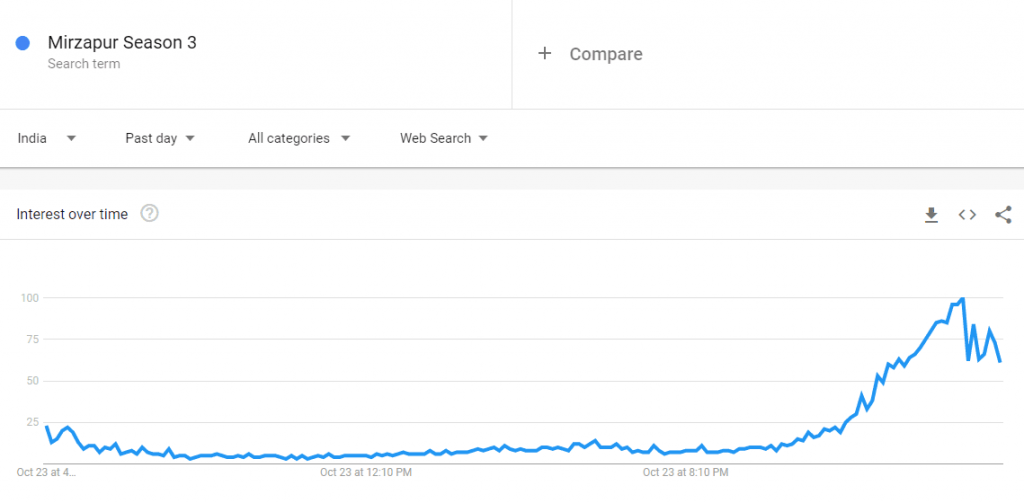Viewport: 1024px width, 503px height.
Task: Edit the Mirzapur Season 3 search term
Action: coord(122,42)
